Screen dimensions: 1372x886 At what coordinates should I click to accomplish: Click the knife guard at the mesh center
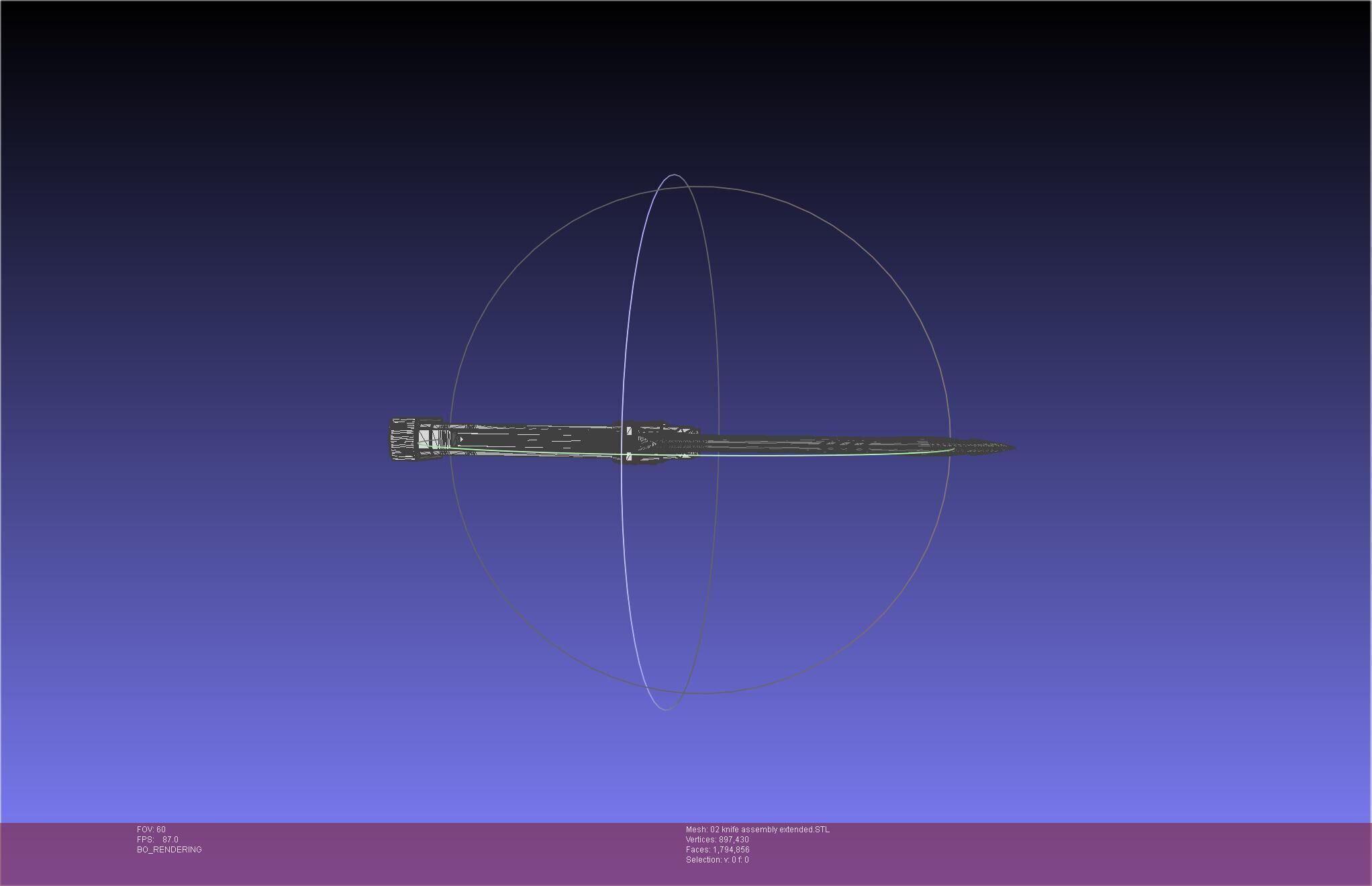[654, 442]
